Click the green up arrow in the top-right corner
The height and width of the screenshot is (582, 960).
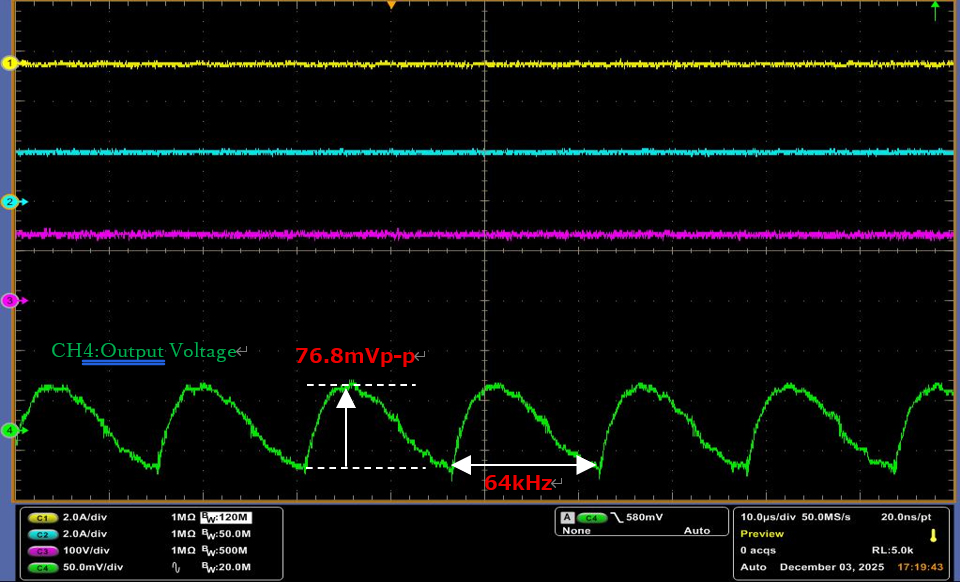[935, 10]
